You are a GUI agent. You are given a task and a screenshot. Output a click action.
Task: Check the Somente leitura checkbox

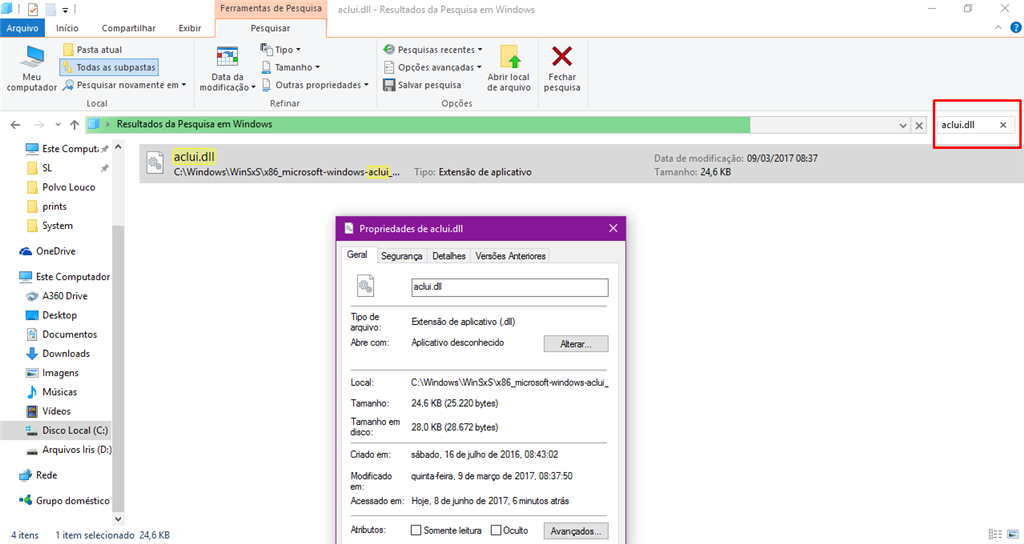pos(415,530)
